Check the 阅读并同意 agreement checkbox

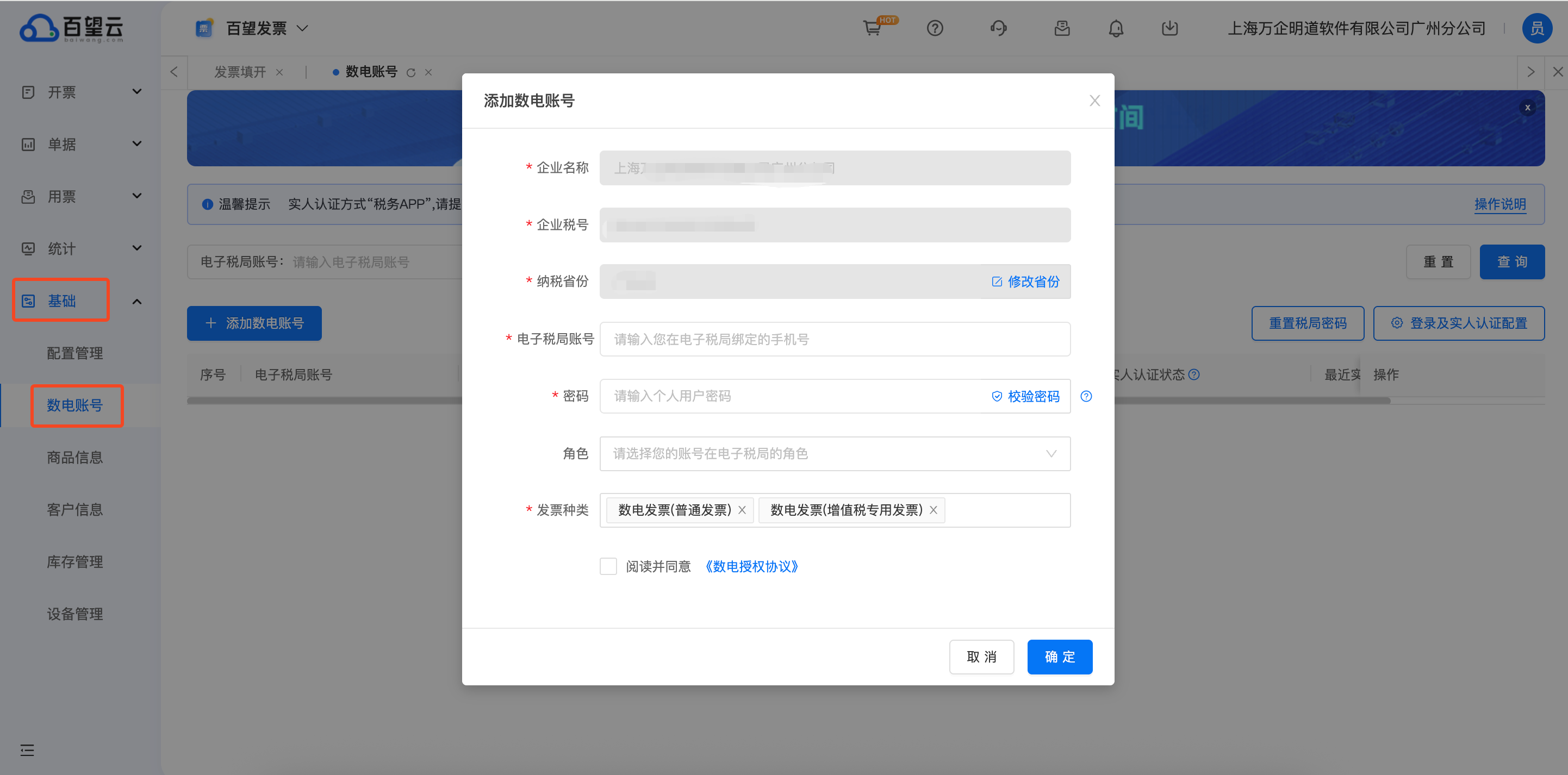point(608,566)
